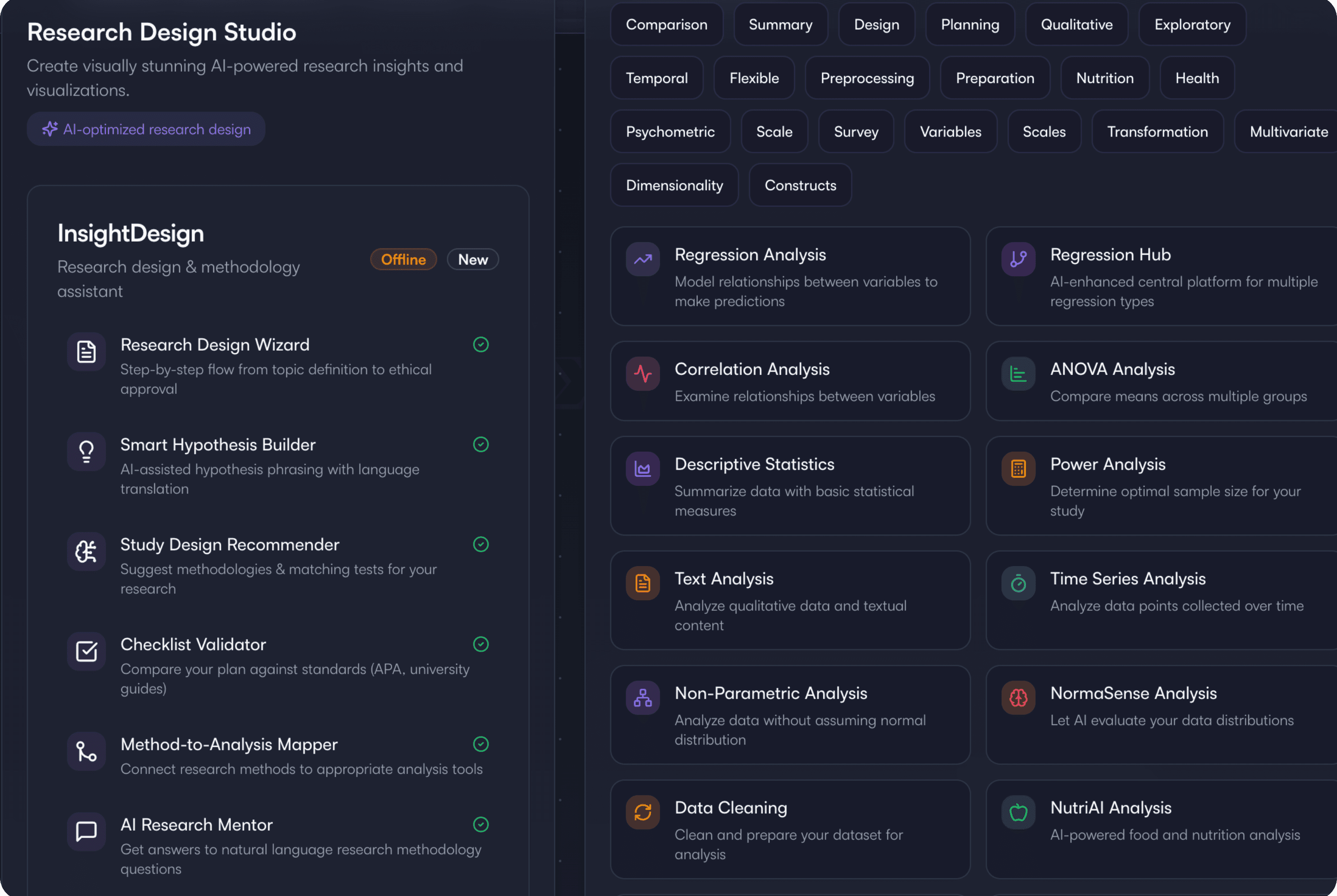Click the NutriAI Analysis apple icon

click(1018, 812)
